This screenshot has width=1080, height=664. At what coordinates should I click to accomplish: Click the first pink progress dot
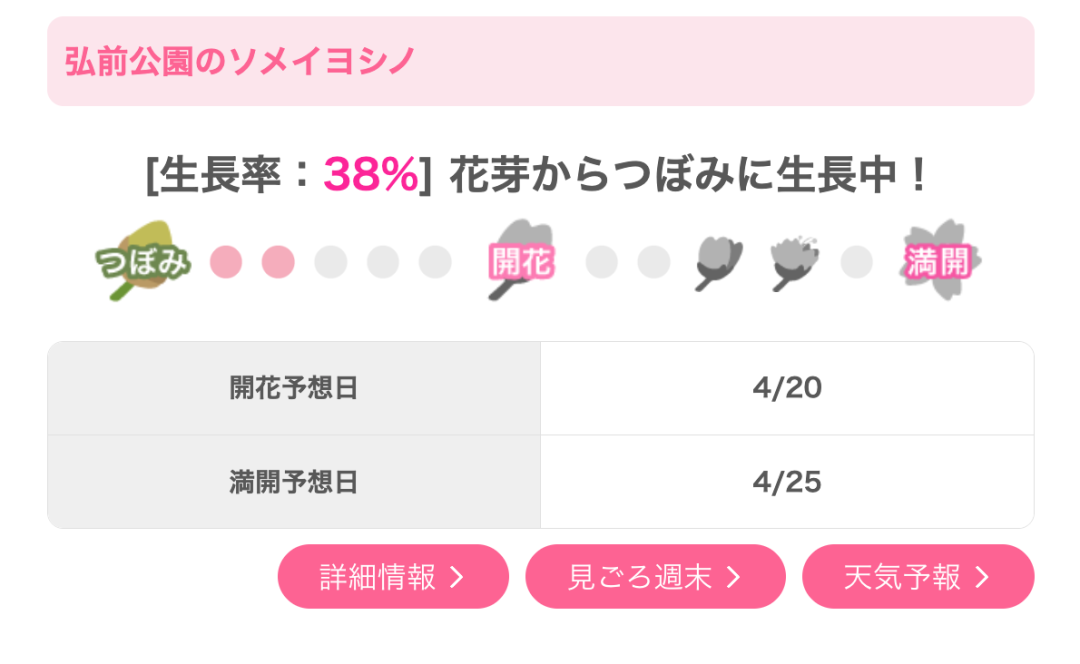coord(226,262)
